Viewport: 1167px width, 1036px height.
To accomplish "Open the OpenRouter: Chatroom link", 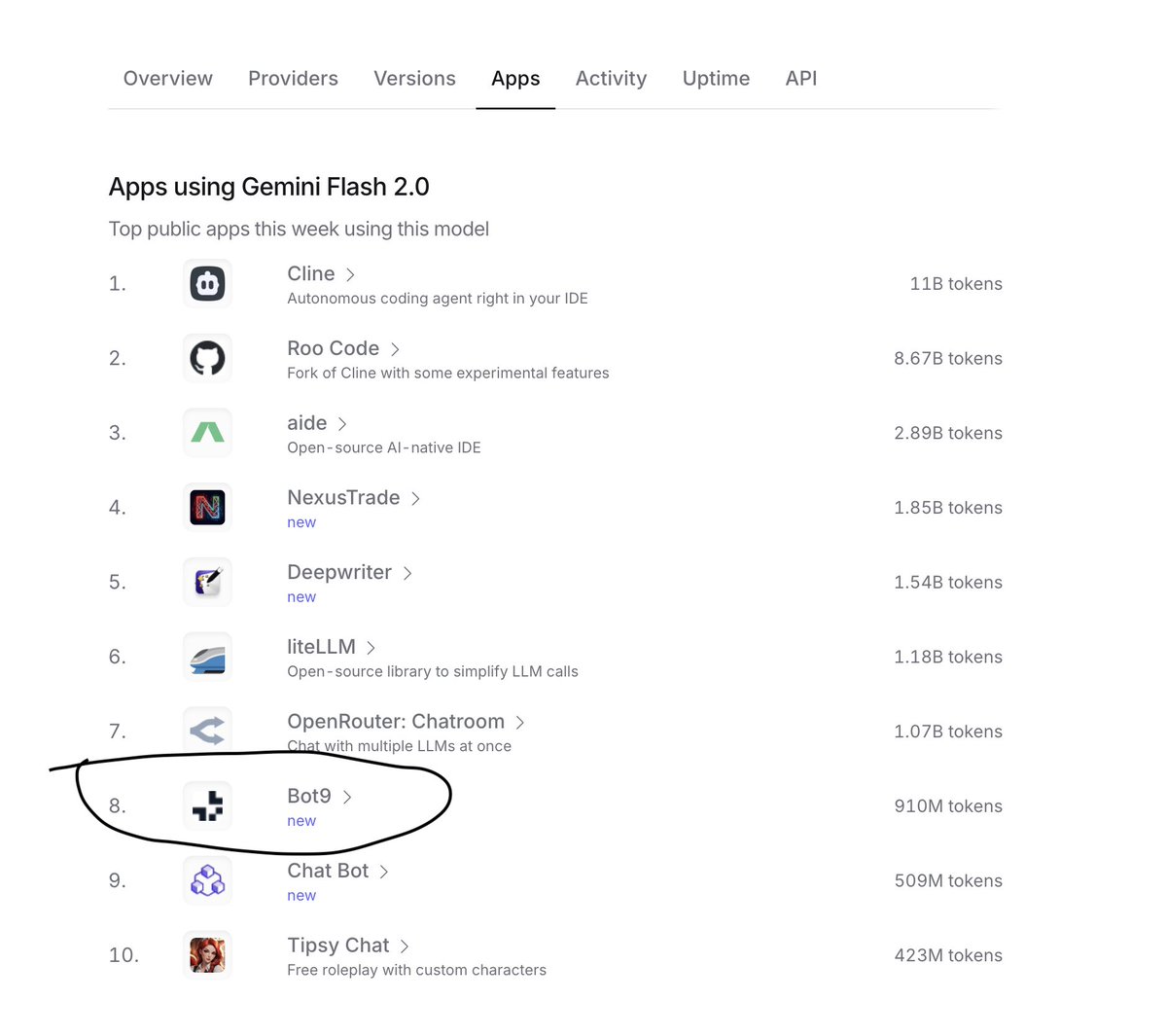I will [x=396, y=722].
